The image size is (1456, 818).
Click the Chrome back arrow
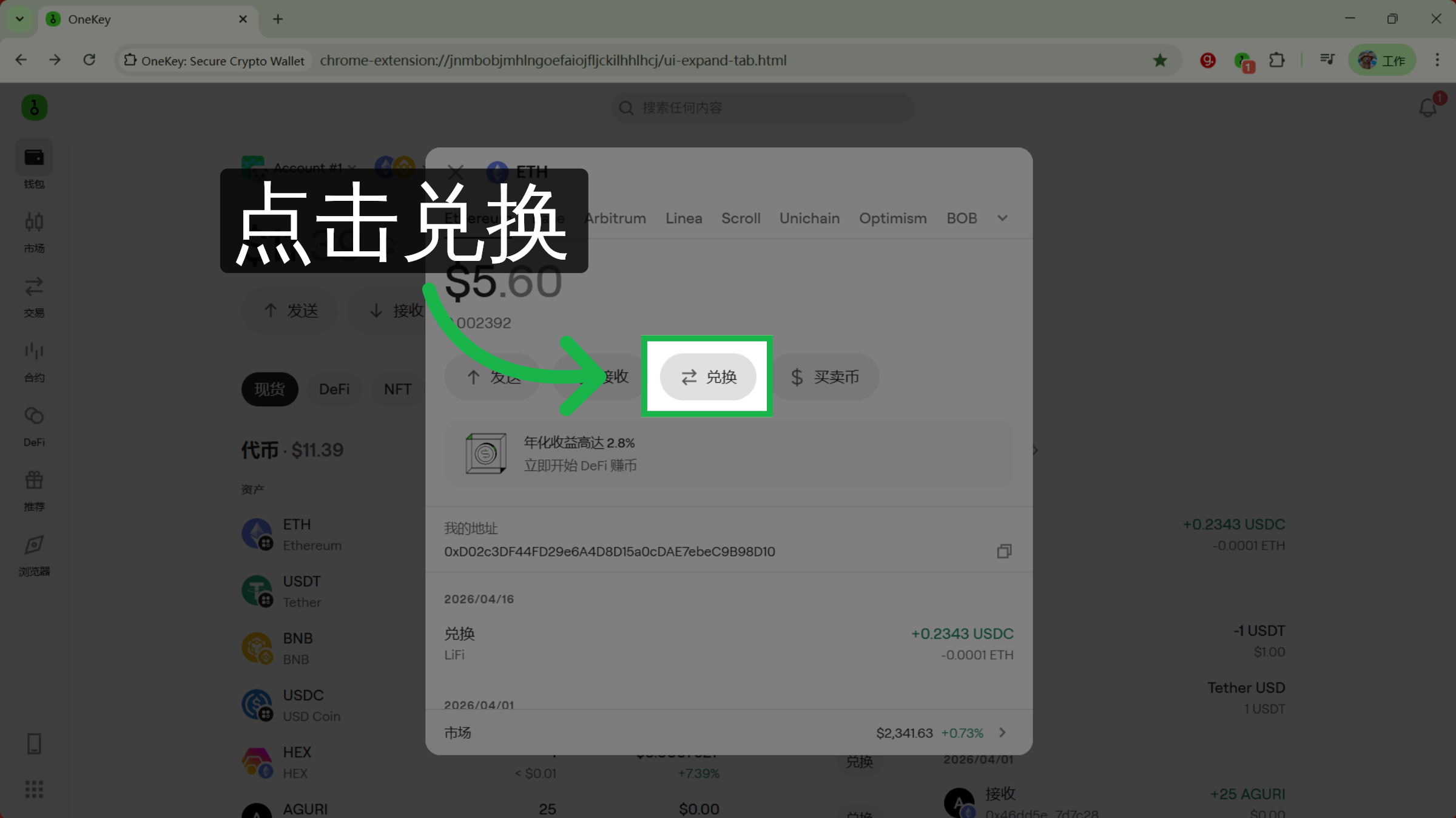[21, 60]
